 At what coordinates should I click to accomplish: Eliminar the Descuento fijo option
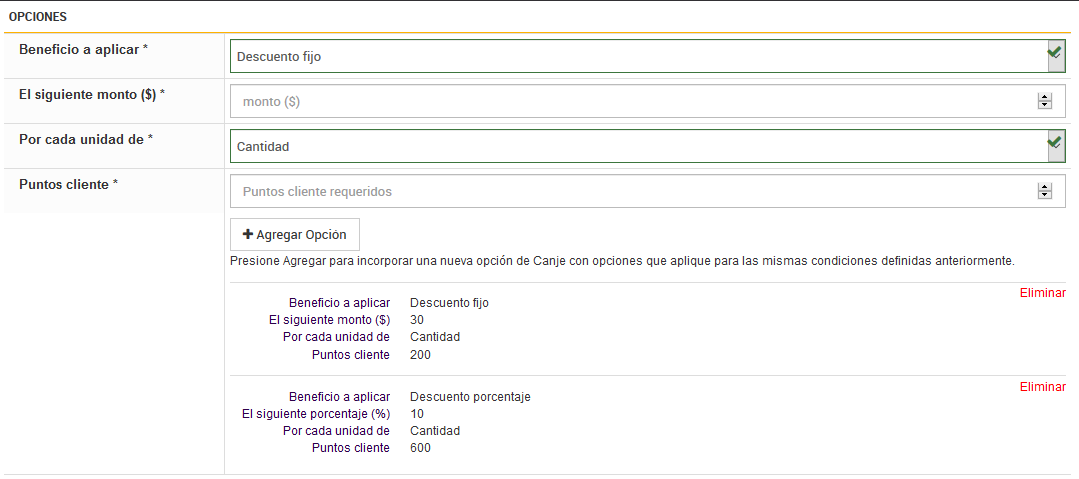[1042, 293]
